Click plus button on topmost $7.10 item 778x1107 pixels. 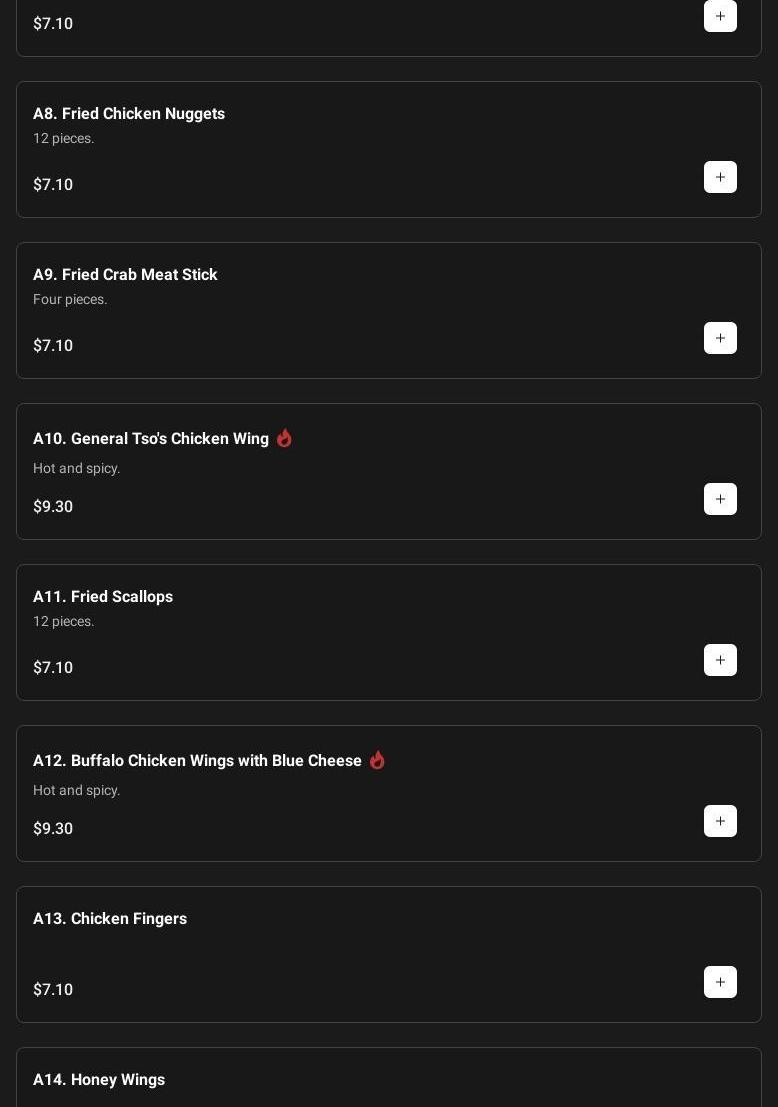(x=720, y=16)
